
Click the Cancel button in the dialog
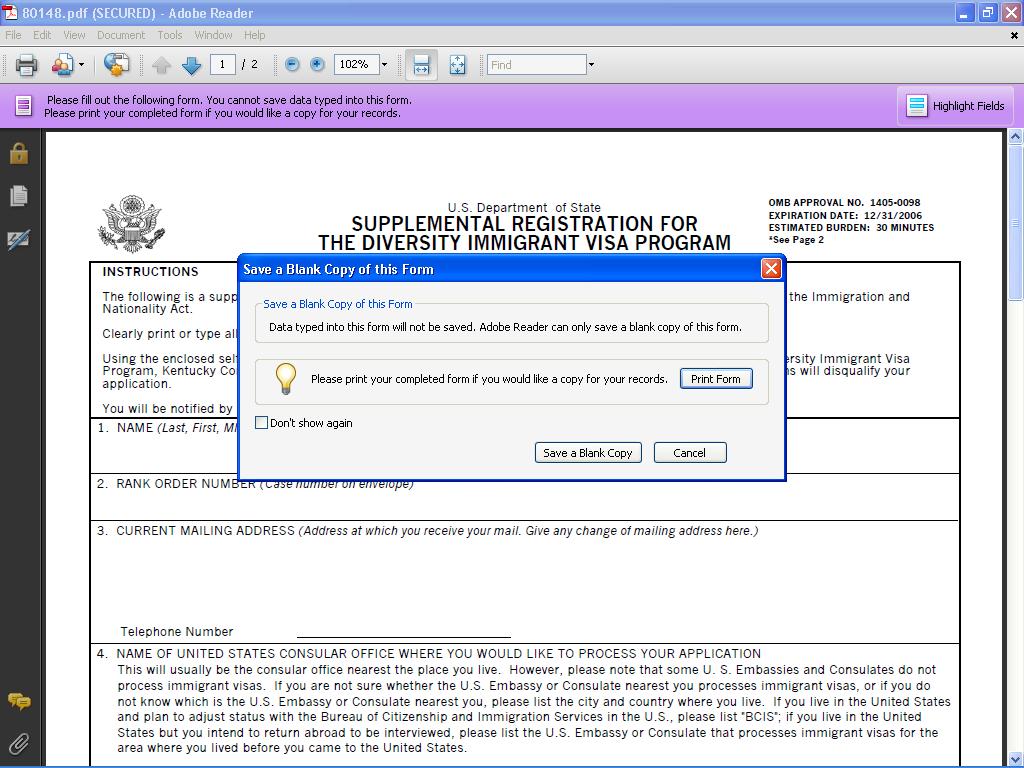click(690, 453)
